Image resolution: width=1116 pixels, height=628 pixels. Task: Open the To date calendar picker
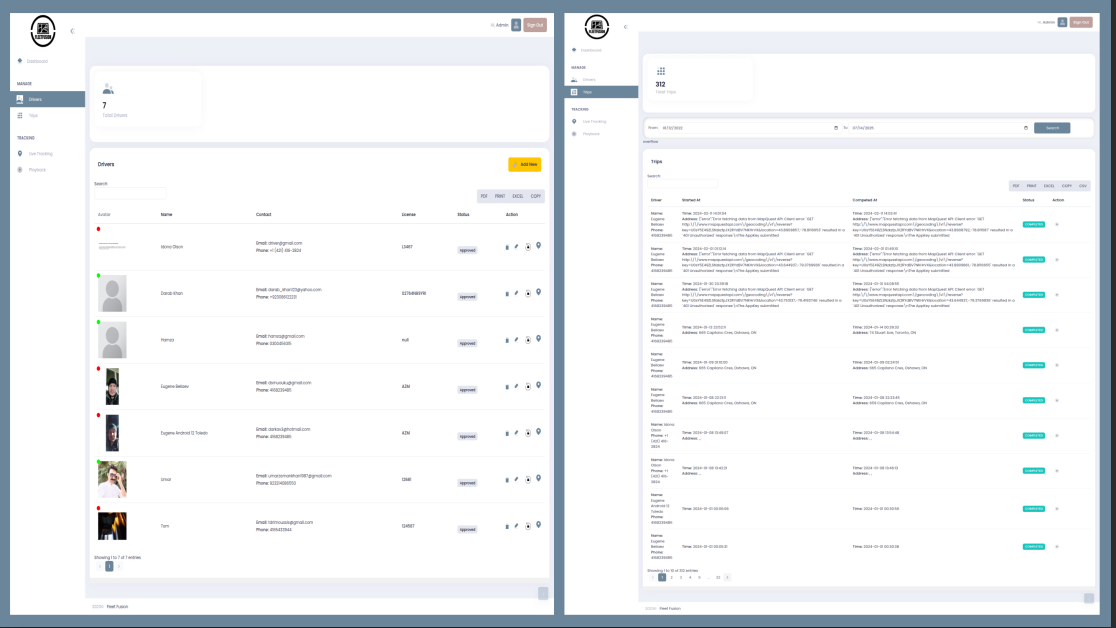click(1025, 128)
